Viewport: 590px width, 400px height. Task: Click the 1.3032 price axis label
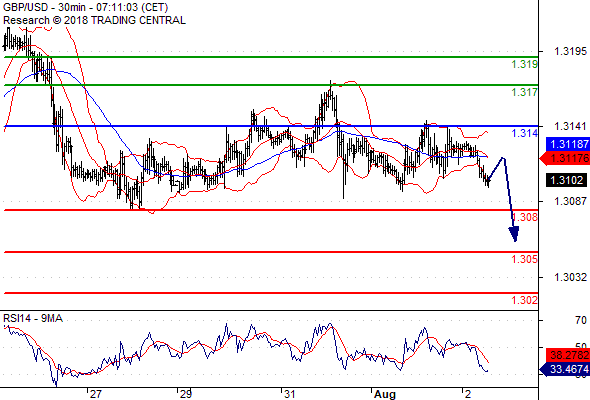point(570,277)
